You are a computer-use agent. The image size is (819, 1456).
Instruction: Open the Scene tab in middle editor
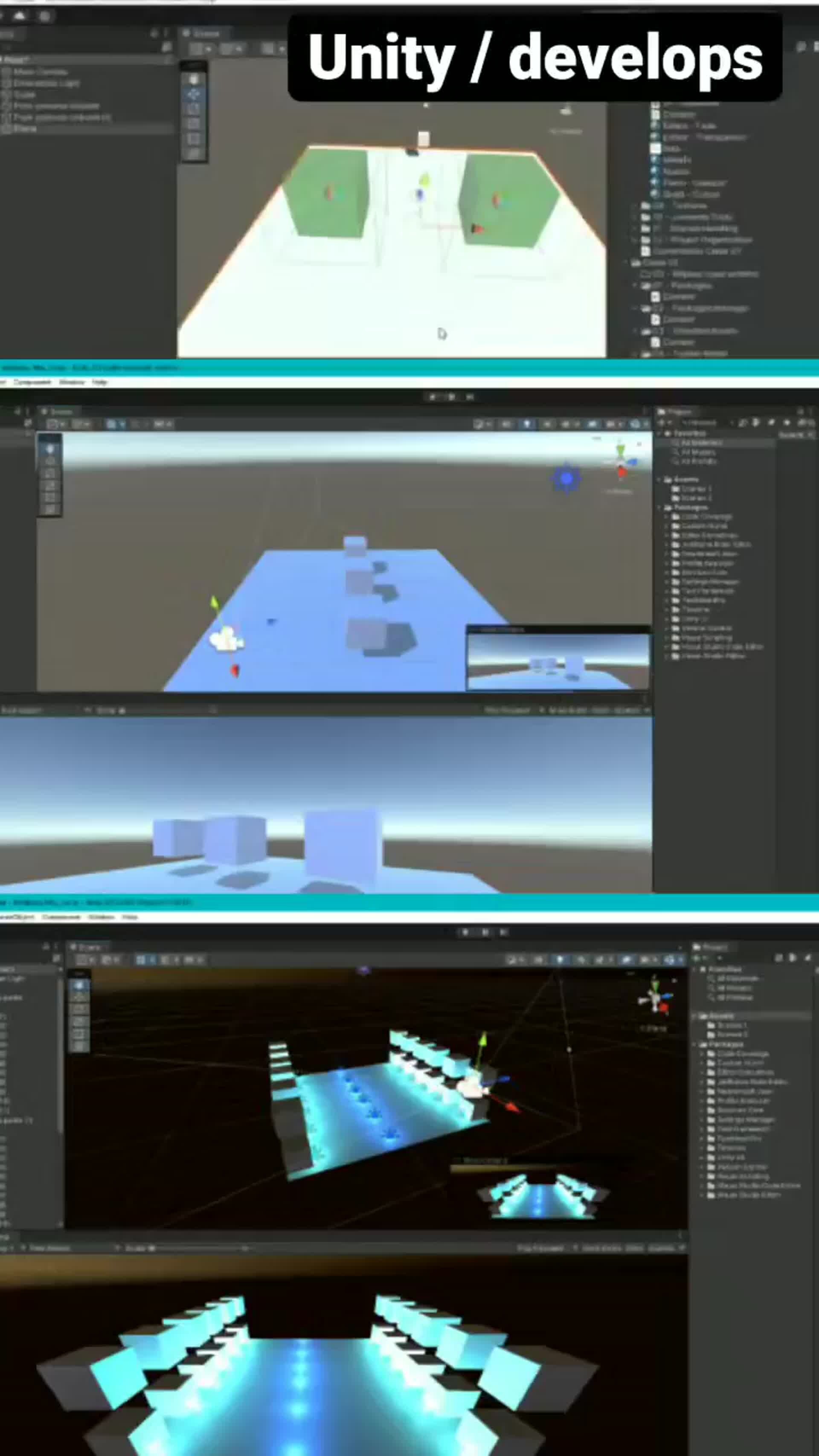[x=59, y=411]
